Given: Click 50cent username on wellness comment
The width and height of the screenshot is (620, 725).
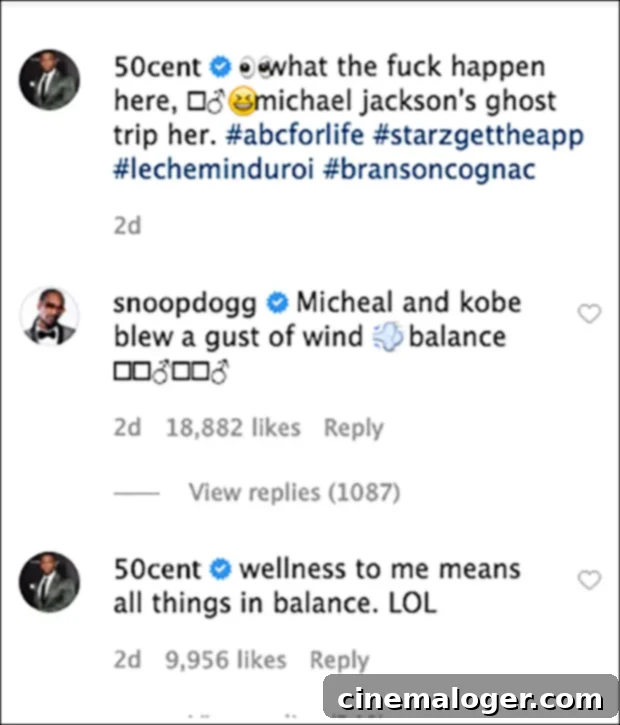Looking at the screenshot, I should 159,569.
